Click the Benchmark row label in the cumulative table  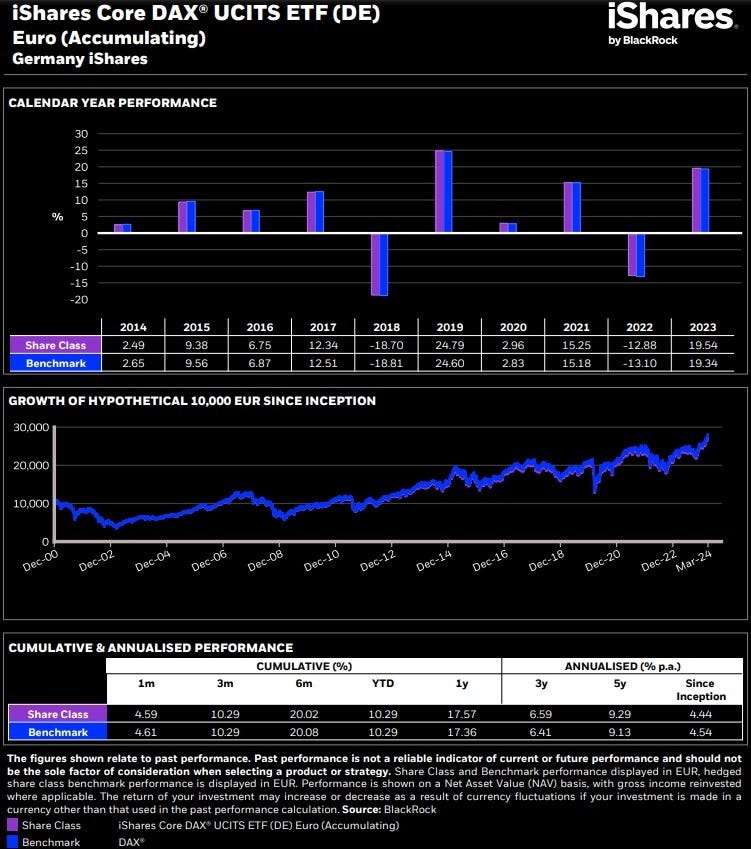[x=58, y=732]
